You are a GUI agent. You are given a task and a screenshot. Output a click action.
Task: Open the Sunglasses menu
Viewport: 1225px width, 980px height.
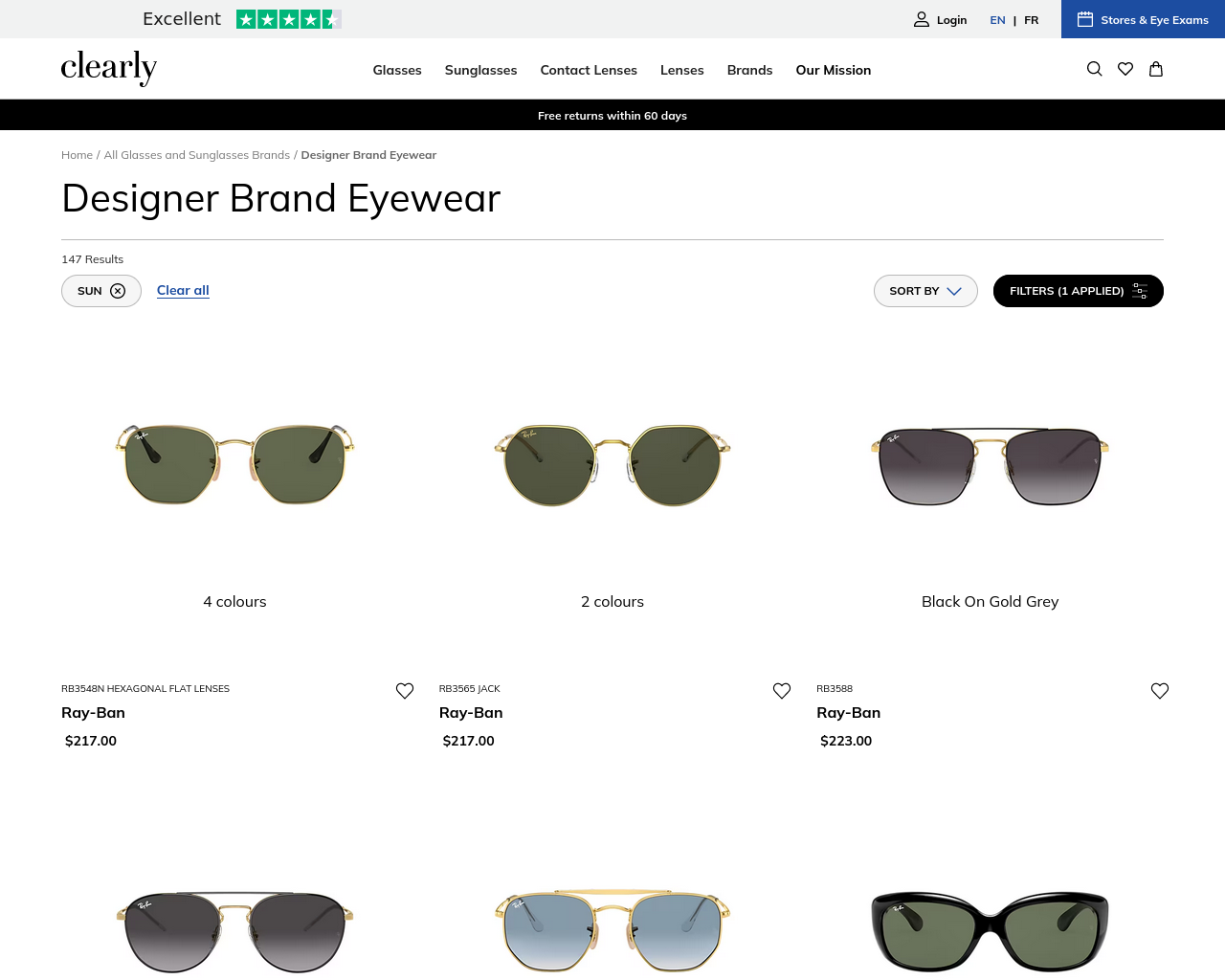click(480, 70)
